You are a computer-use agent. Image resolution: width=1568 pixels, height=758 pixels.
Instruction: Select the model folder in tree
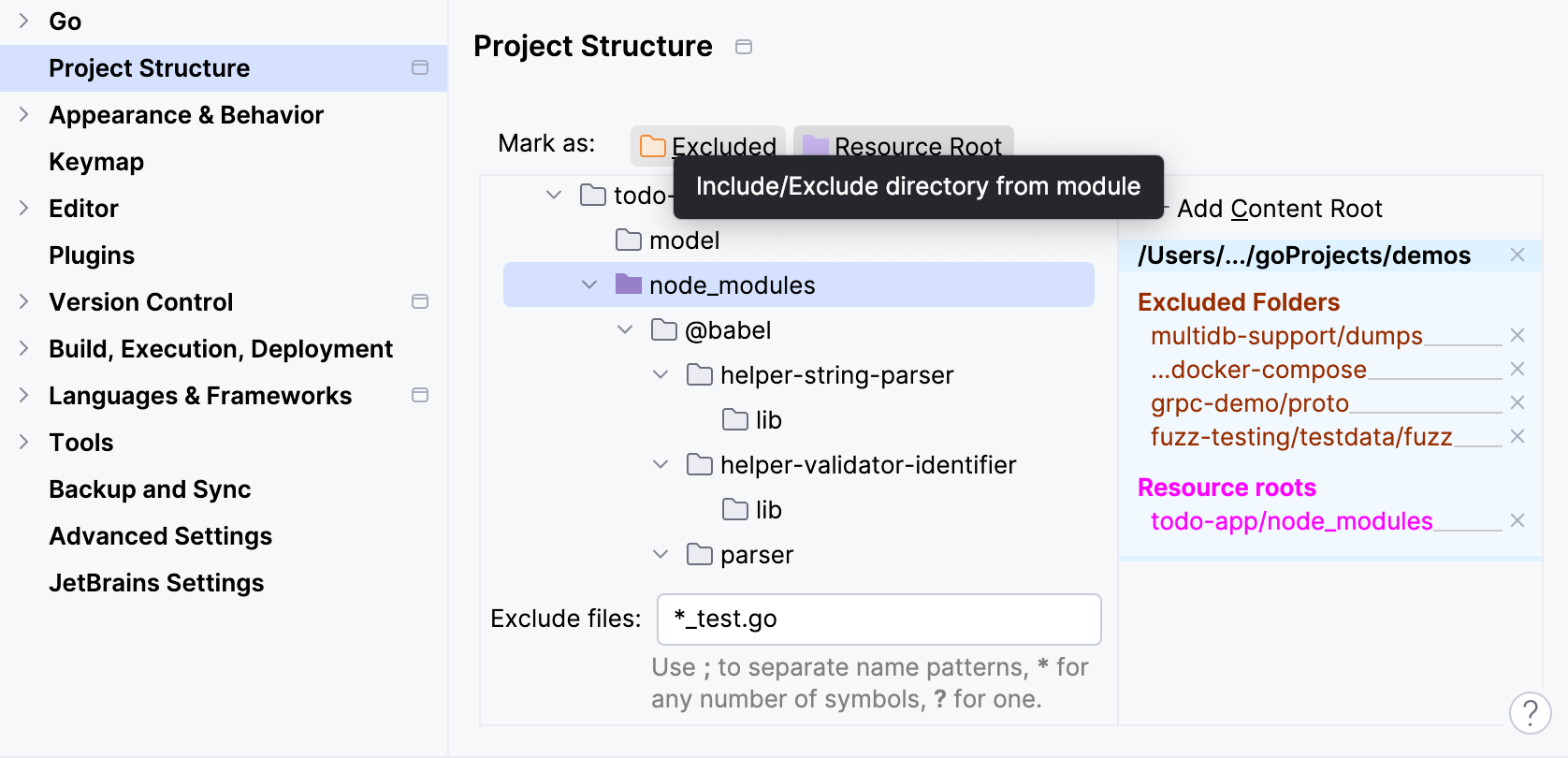click(684, 241)
